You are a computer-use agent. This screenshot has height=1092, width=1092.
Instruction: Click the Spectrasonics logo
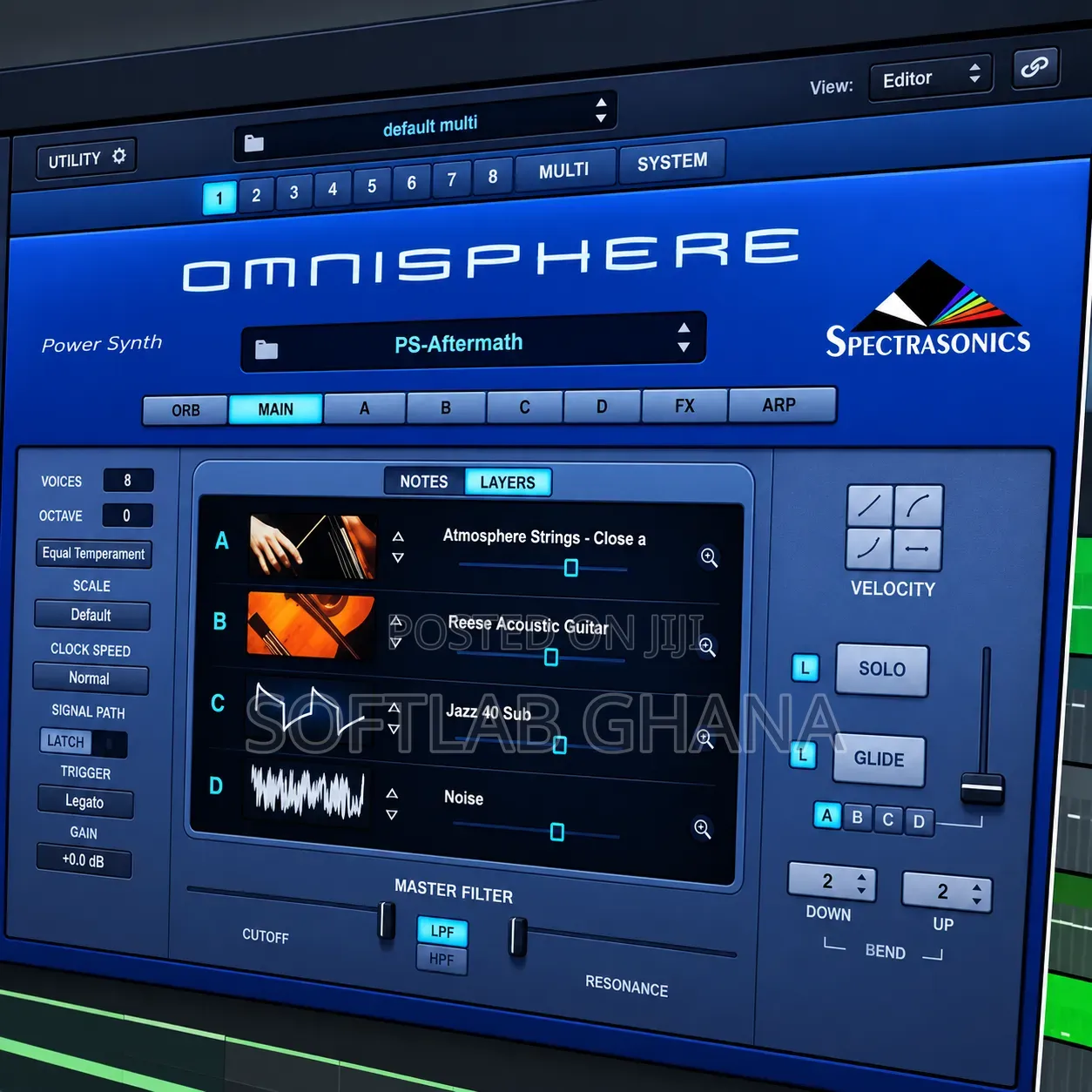click(928, 310)
